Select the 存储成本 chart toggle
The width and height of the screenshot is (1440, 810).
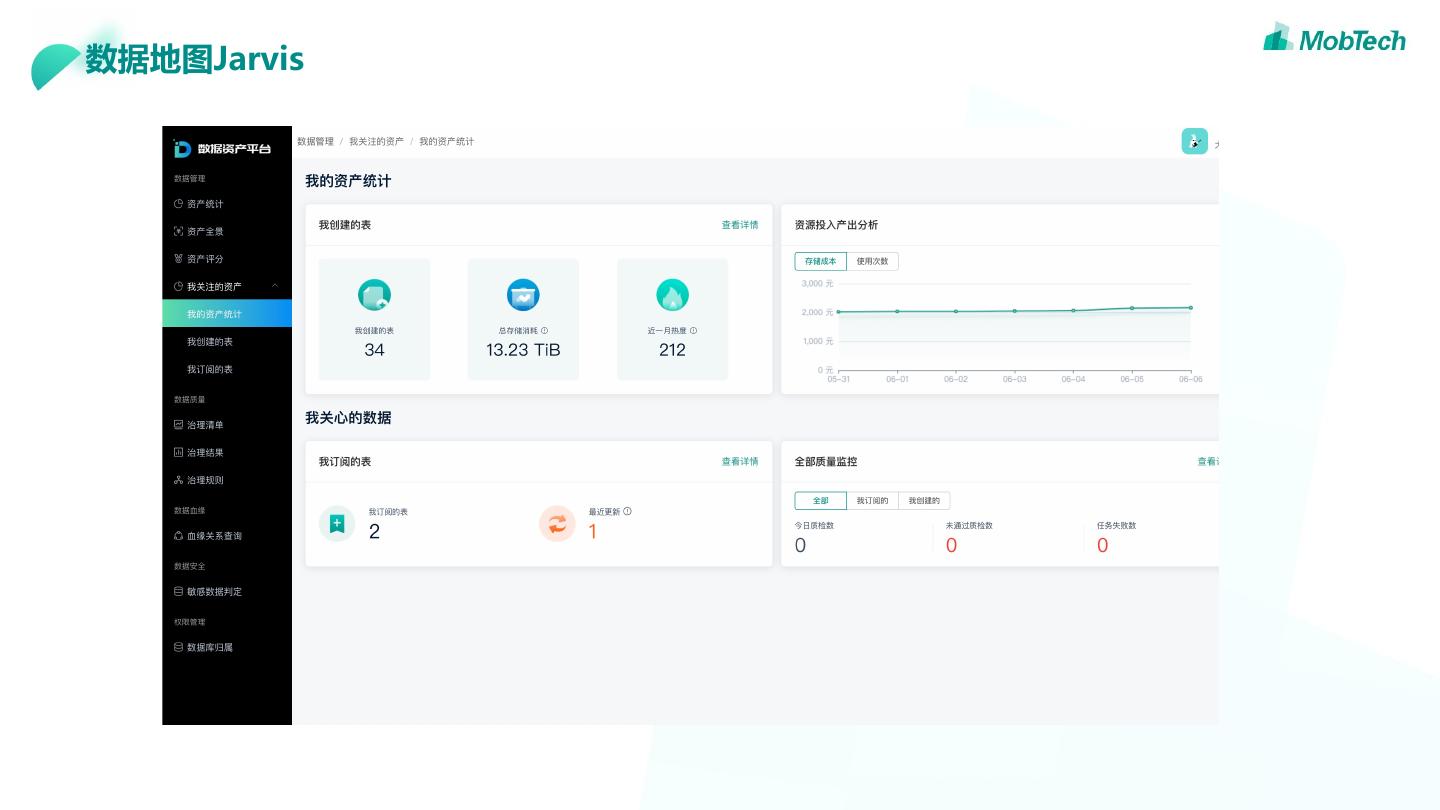[x=820, y=261]
